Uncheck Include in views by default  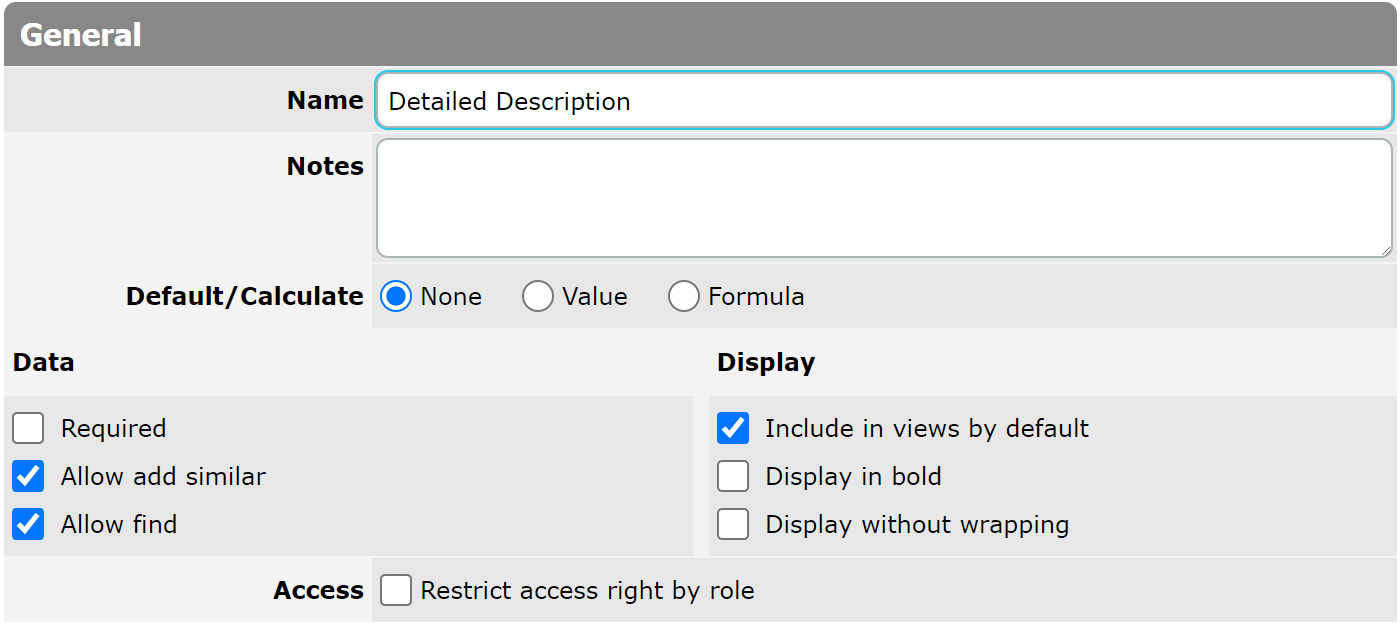point(733,429)
